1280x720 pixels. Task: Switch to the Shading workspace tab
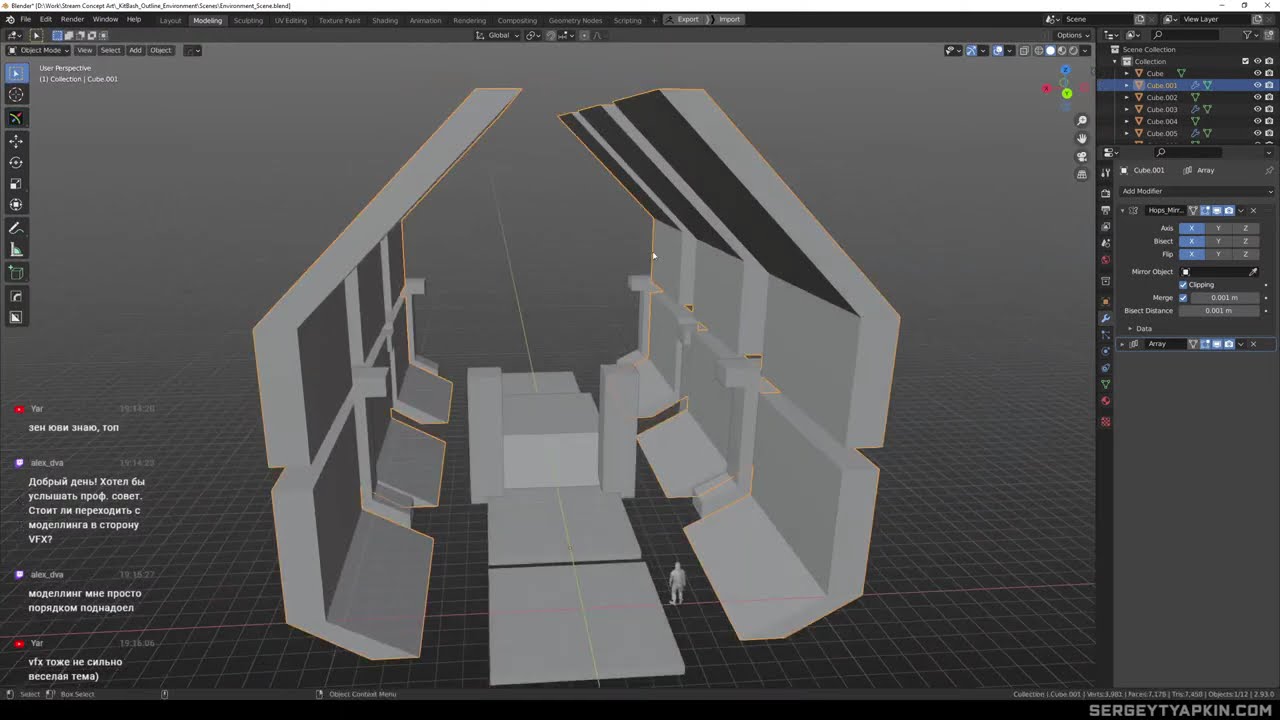(385, 20)
